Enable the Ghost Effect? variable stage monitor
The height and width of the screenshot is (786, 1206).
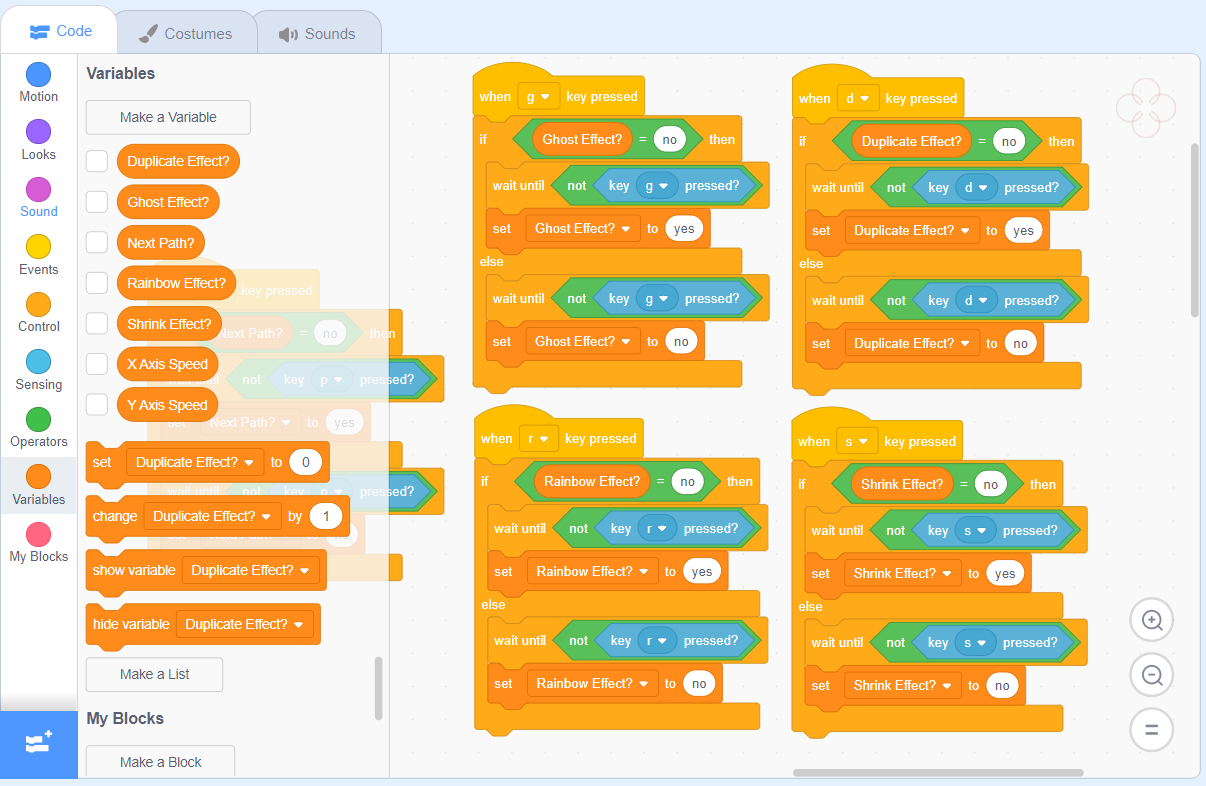point(96,202)
